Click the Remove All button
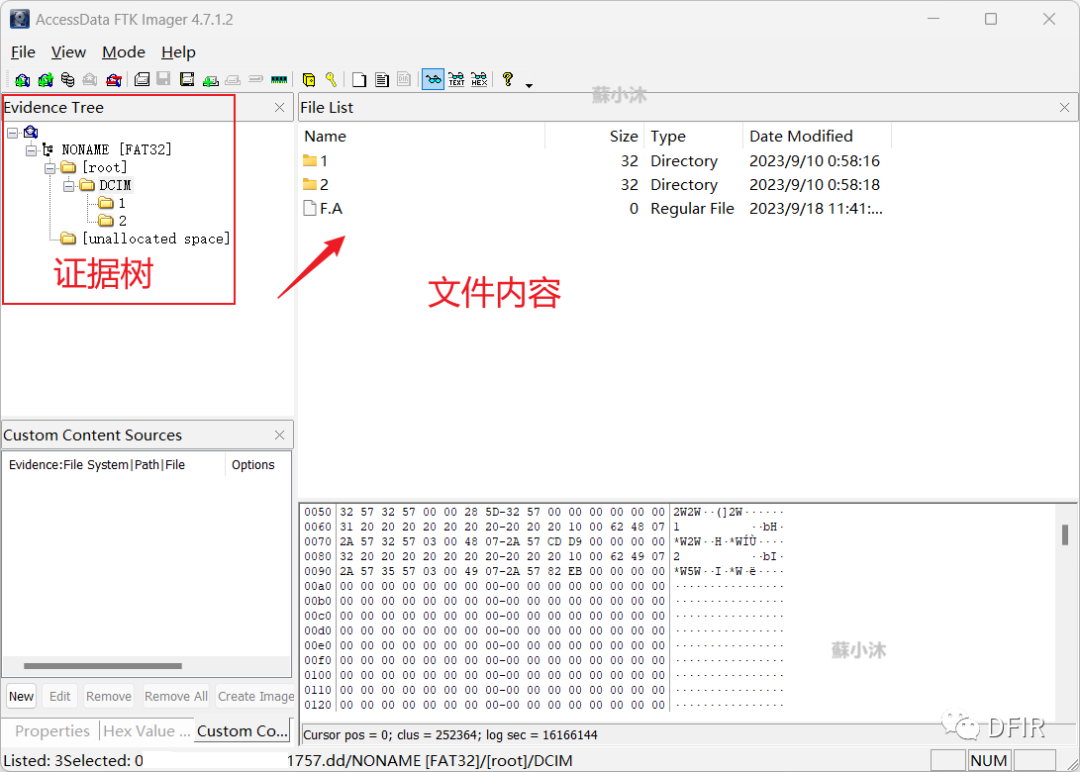 click(x=176, y=697)
